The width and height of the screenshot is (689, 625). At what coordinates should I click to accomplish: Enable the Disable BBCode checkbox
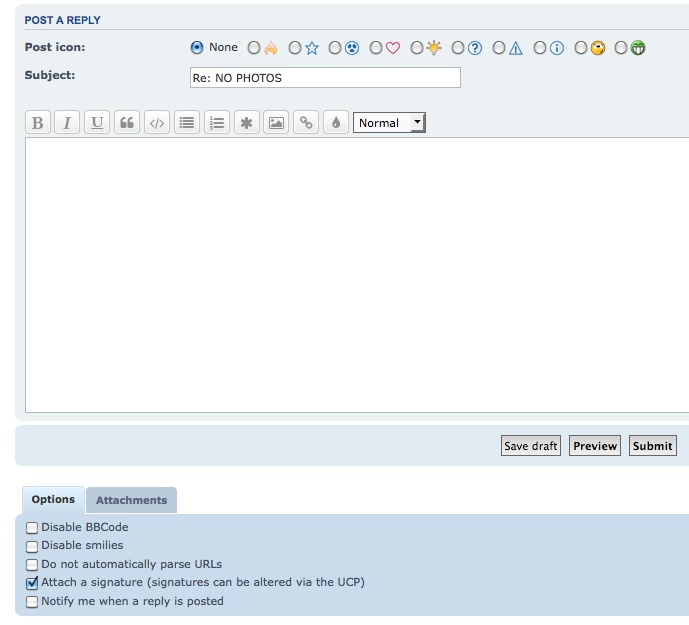33,528
